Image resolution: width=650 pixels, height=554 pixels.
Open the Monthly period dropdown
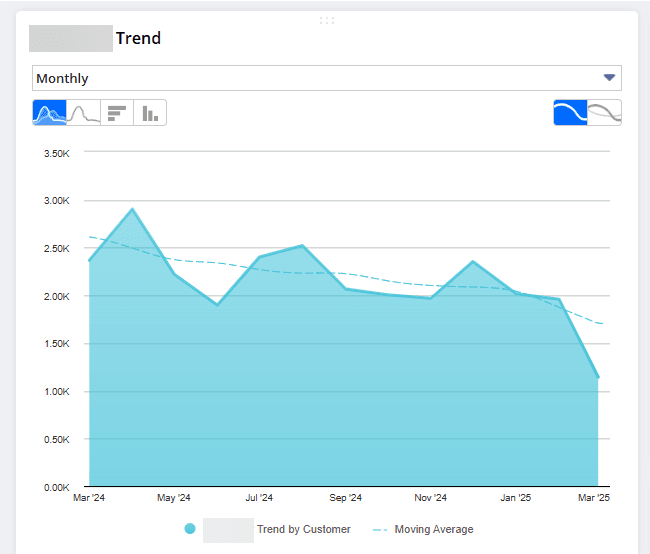pyautogui.click(x=327, y=78)
